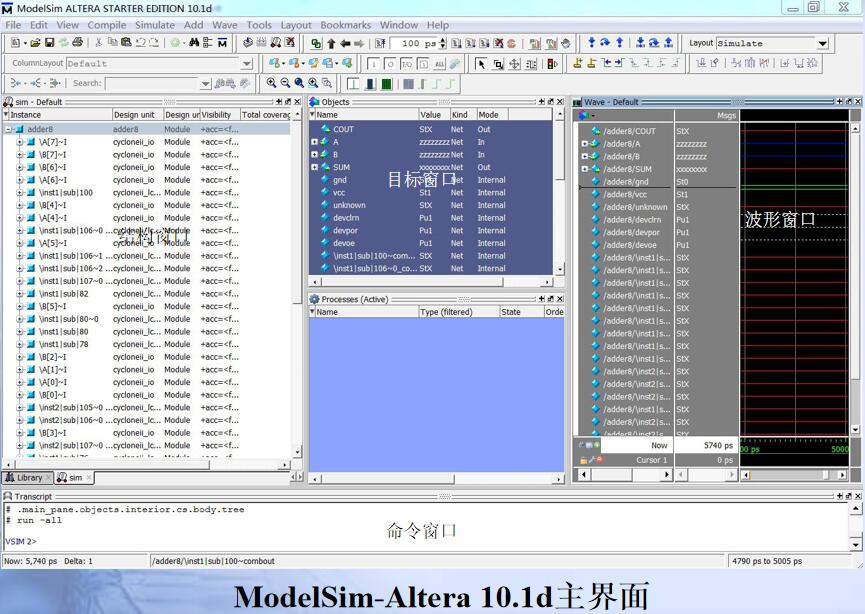
Task: Select the Zoom In icon above the panels
Action: point(270,83)
